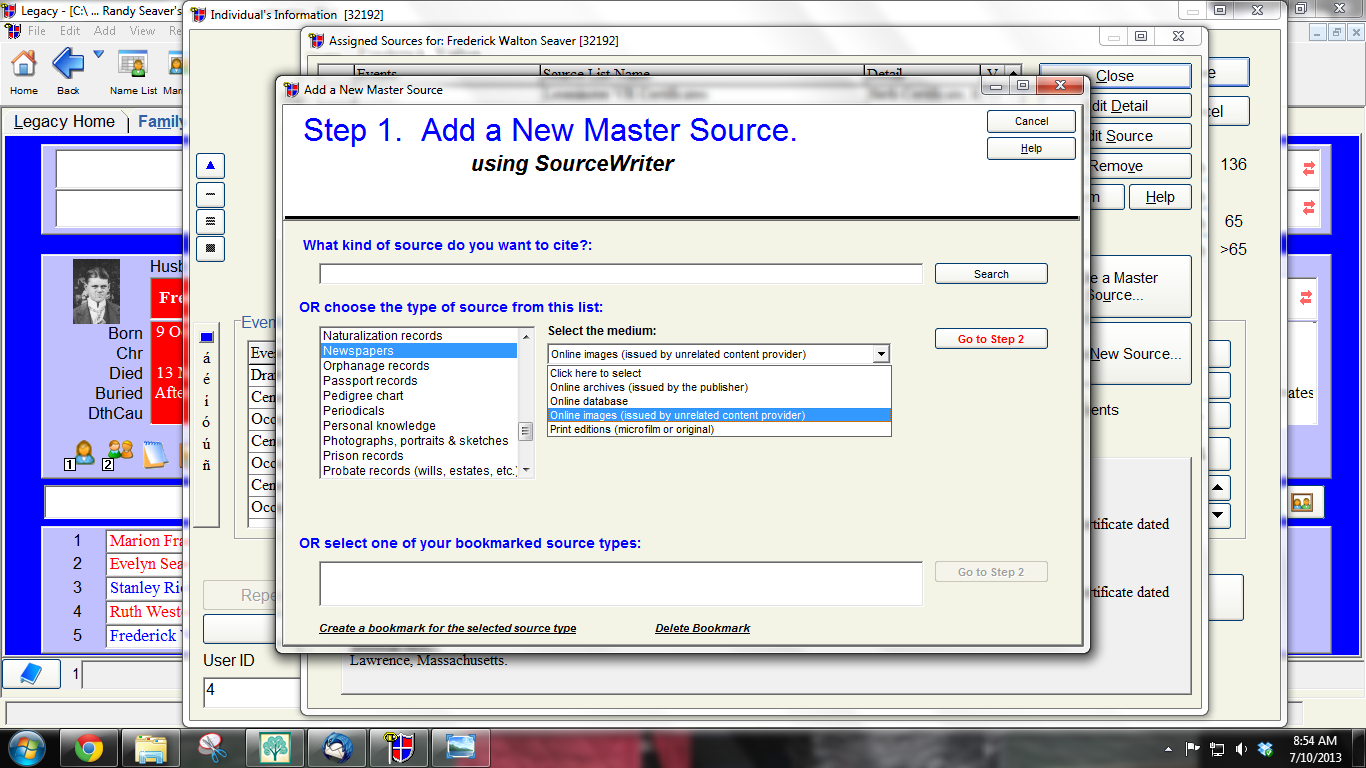Choose 'Online images (issued by unrelated content provider)' list option
The height and width of the screenshot is (768, 1366).
[x=719, y=415]
